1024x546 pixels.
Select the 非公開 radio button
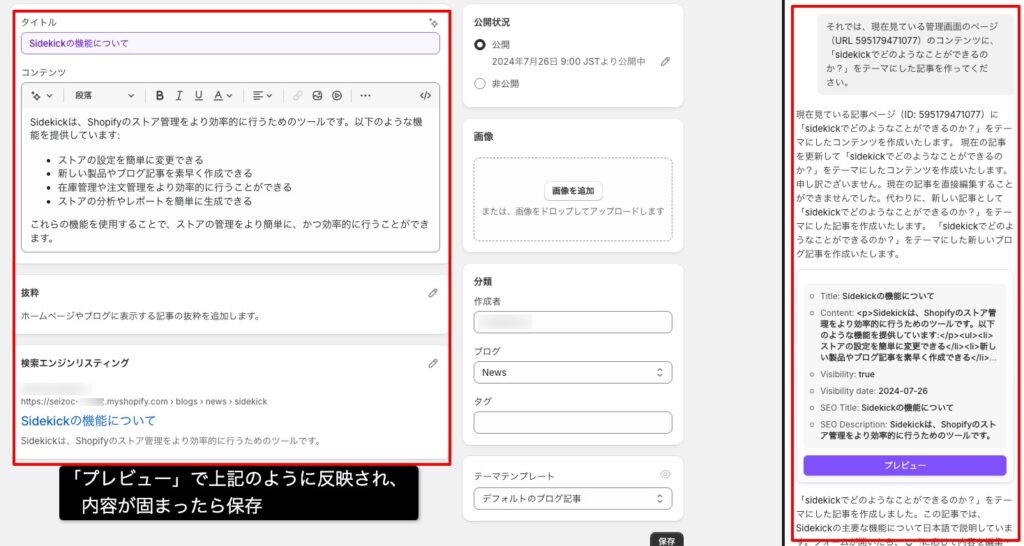480,84
